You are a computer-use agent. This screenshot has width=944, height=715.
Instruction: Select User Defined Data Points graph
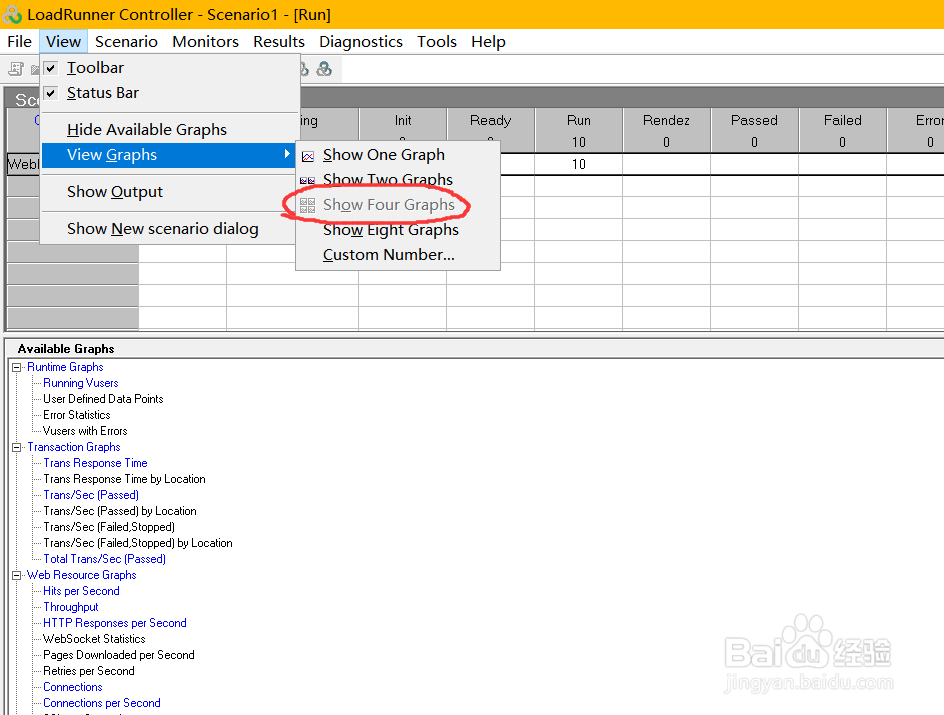tap(103, 399)
